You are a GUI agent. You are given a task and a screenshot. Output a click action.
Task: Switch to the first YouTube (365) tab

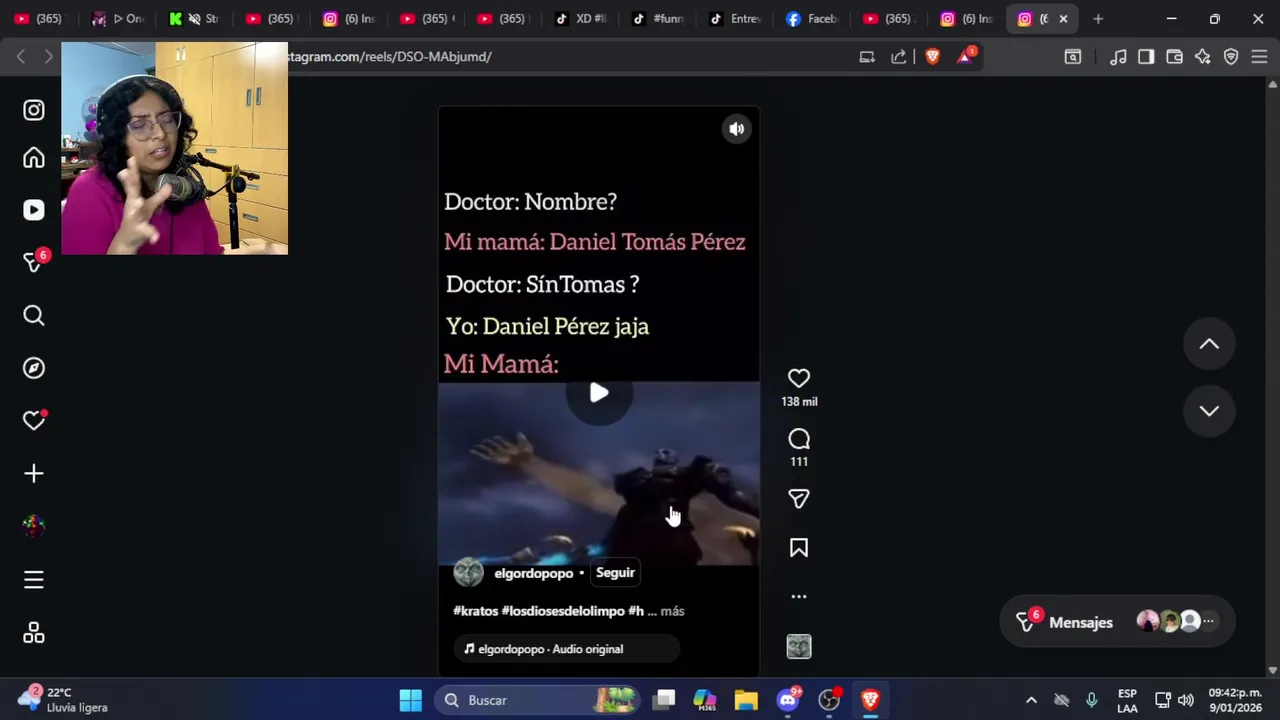(39, 19)
